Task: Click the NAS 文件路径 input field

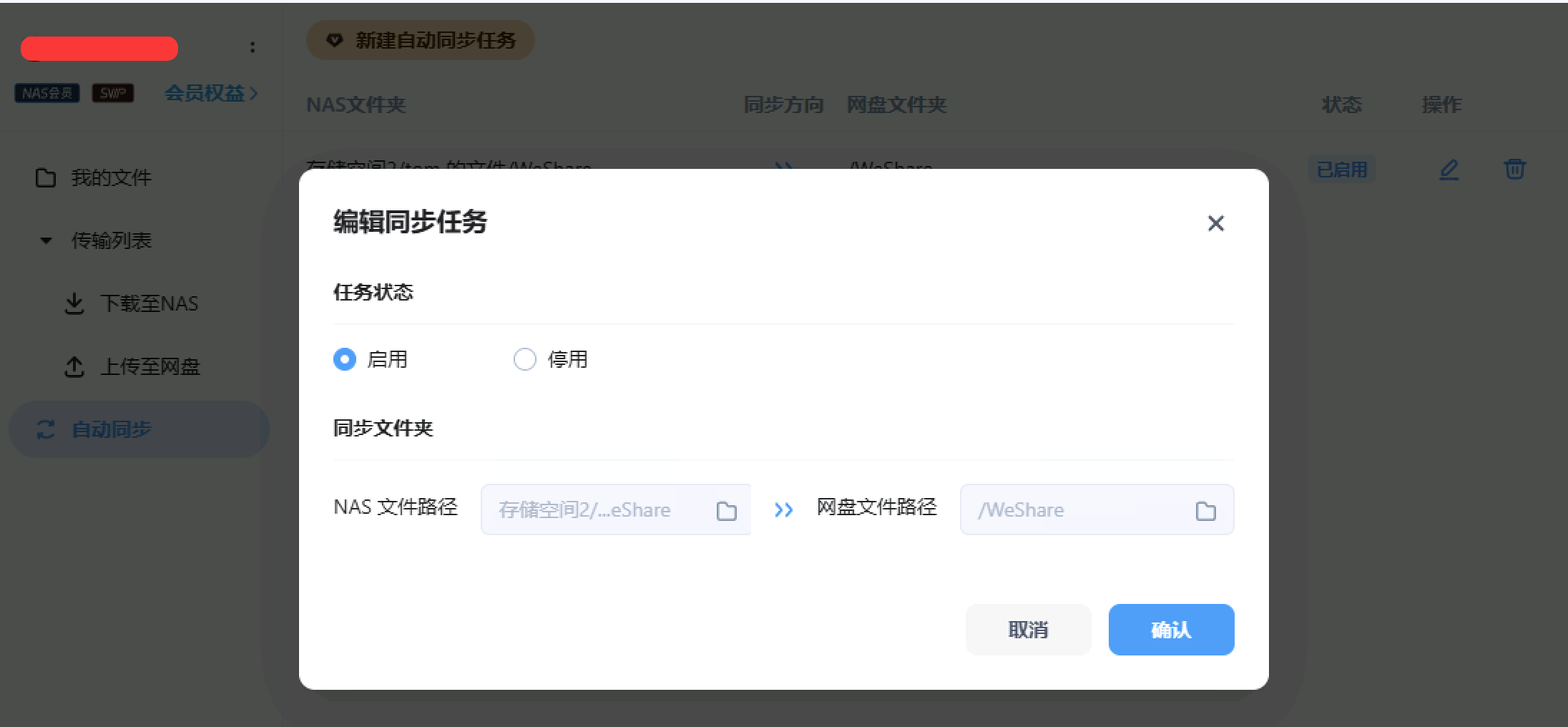Action: [616, 509]
